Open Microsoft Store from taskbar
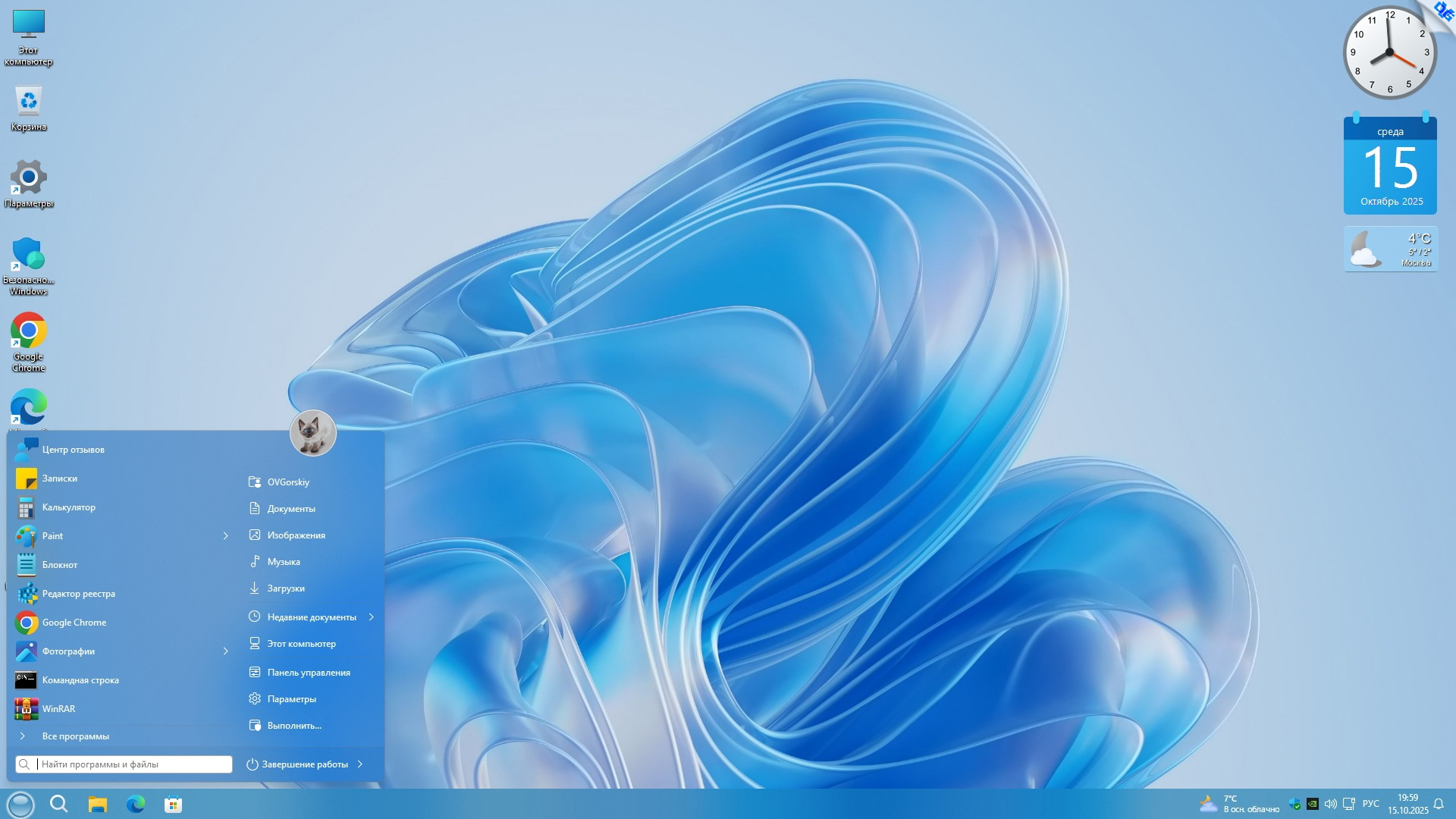The height and width of the screenshot is (819, 1456). click(x=173, y=804)
